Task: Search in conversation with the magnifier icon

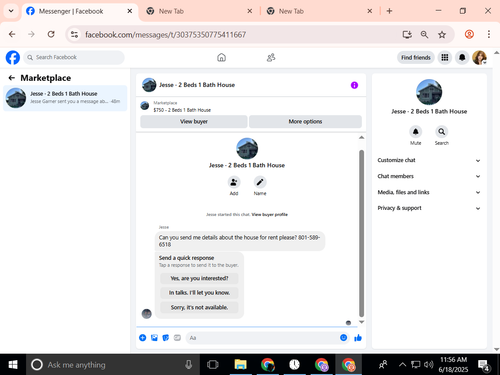Action: (x=442, y=132)
